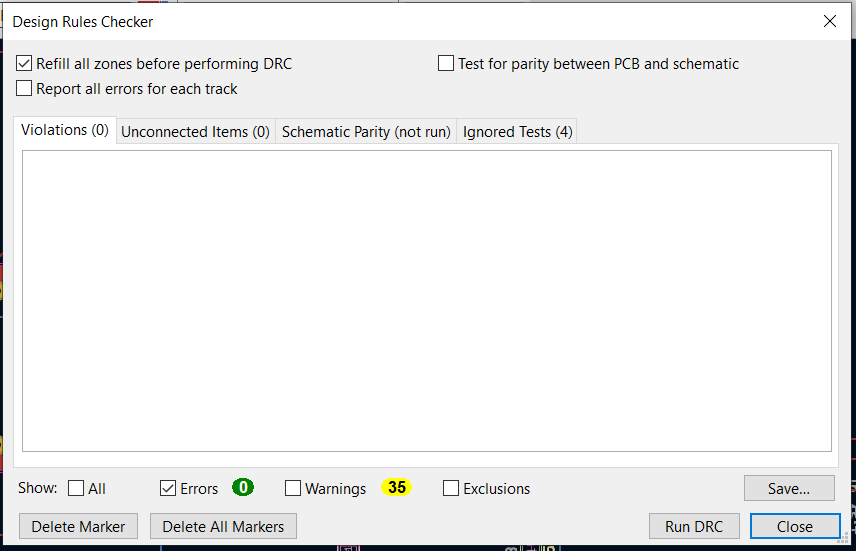Open the Schematic Parity (not run) tab
The height and width of the screenshot is (551, 856).
366,132
